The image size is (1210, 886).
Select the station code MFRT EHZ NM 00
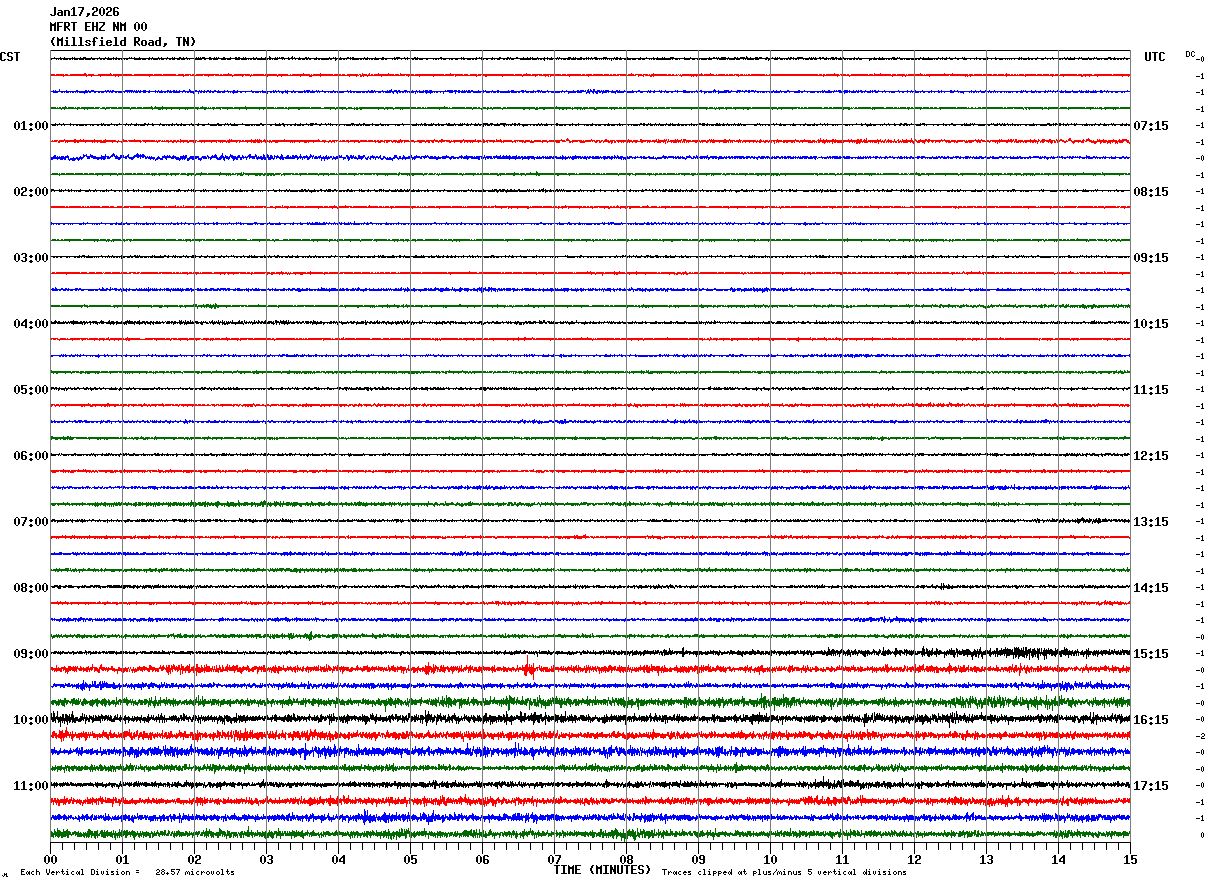98,27
